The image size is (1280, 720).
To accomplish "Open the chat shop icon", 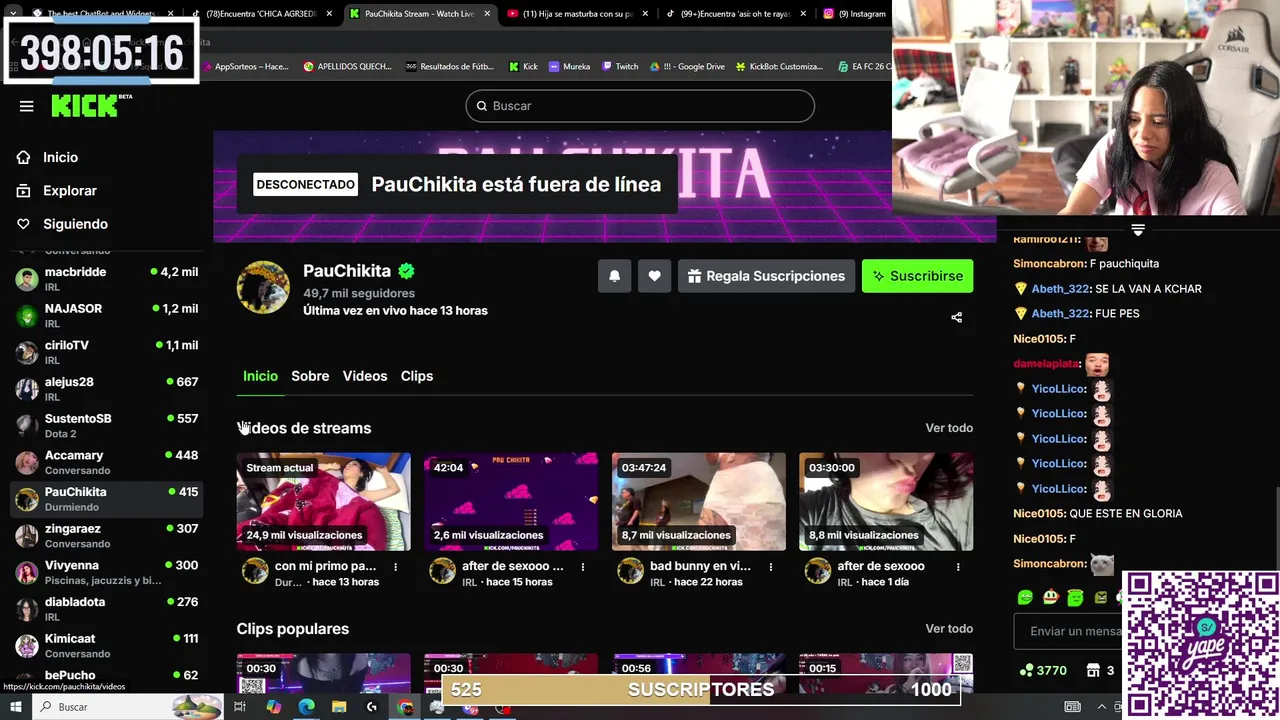I will pos(1091,671).
